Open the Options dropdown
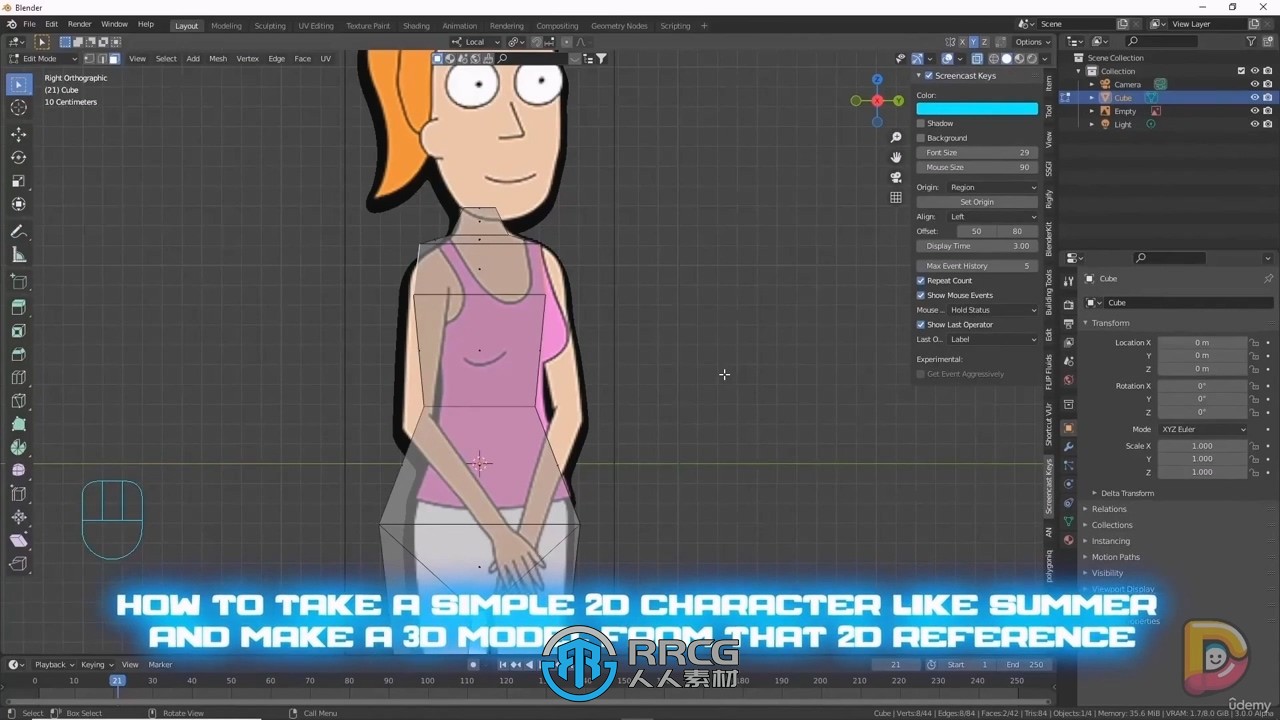The image size is (1280, 720). 1033,42
